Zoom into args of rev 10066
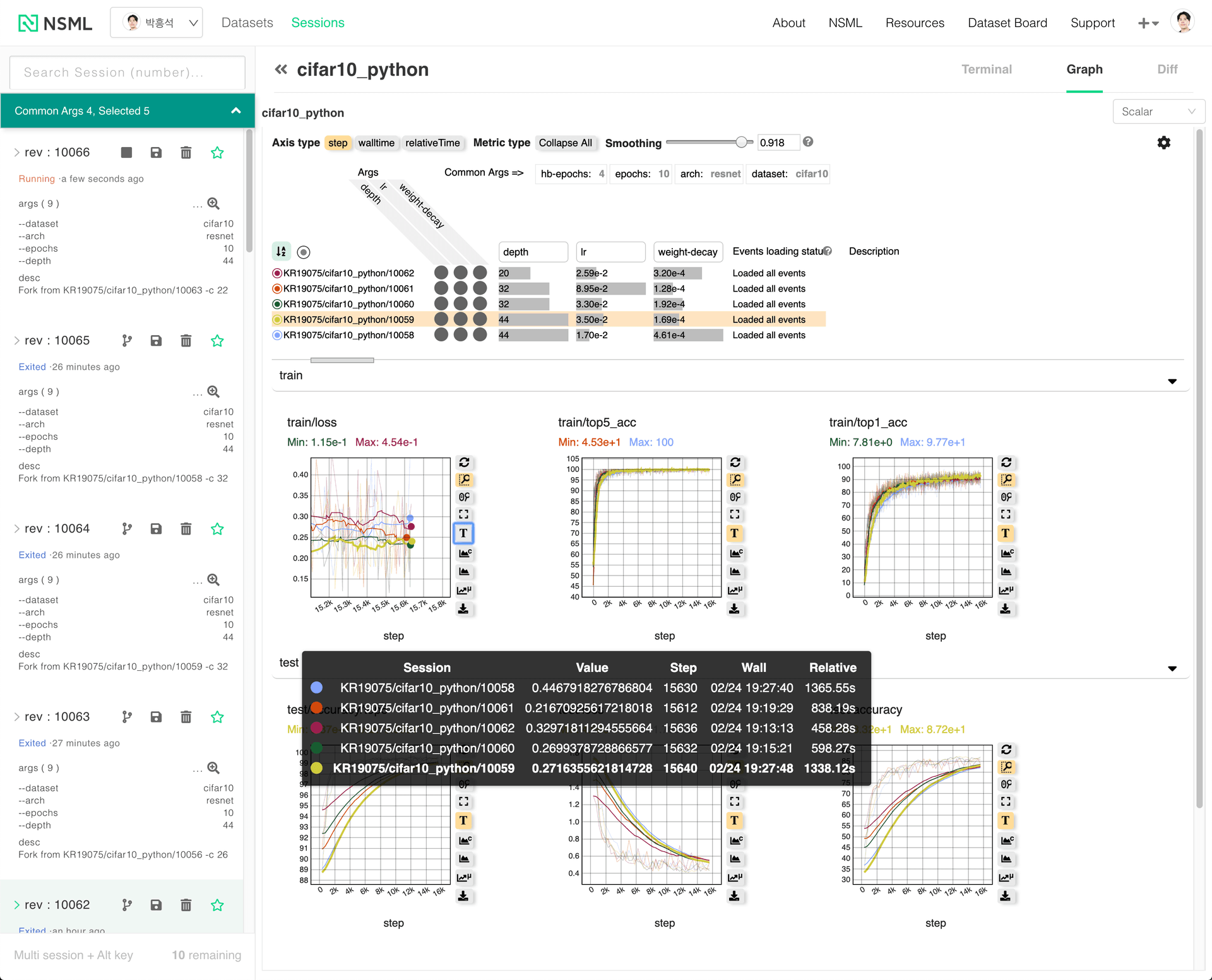 pos(213,203)
